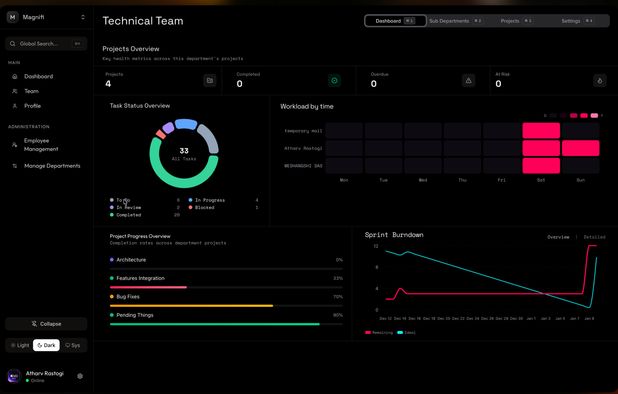Switch to the Projects tab
The height and width of the screenshot is (394, 618).
[x=516, y=21]
